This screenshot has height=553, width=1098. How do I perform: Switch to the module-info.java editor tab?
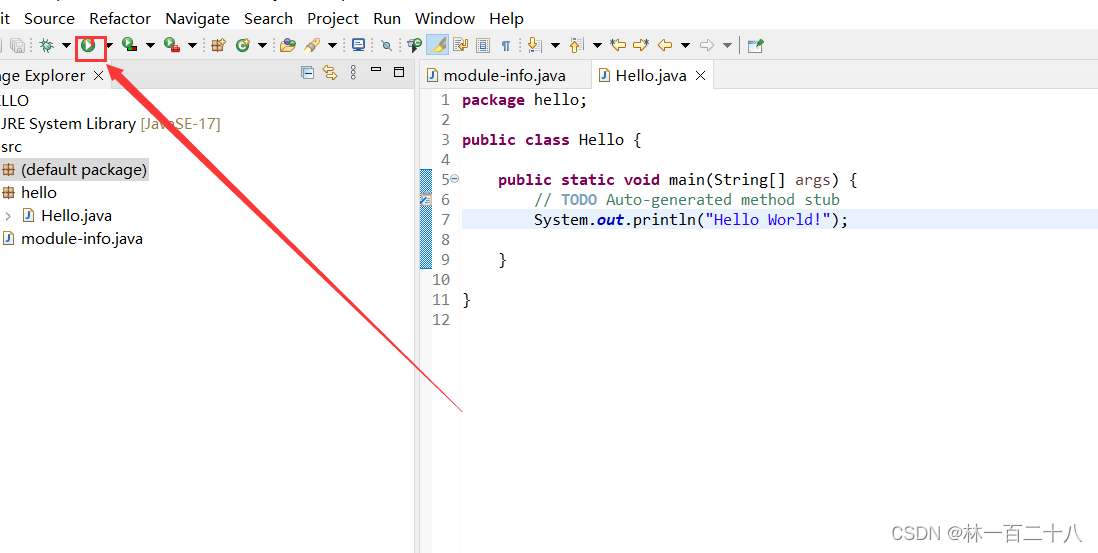tap(504, 76)
